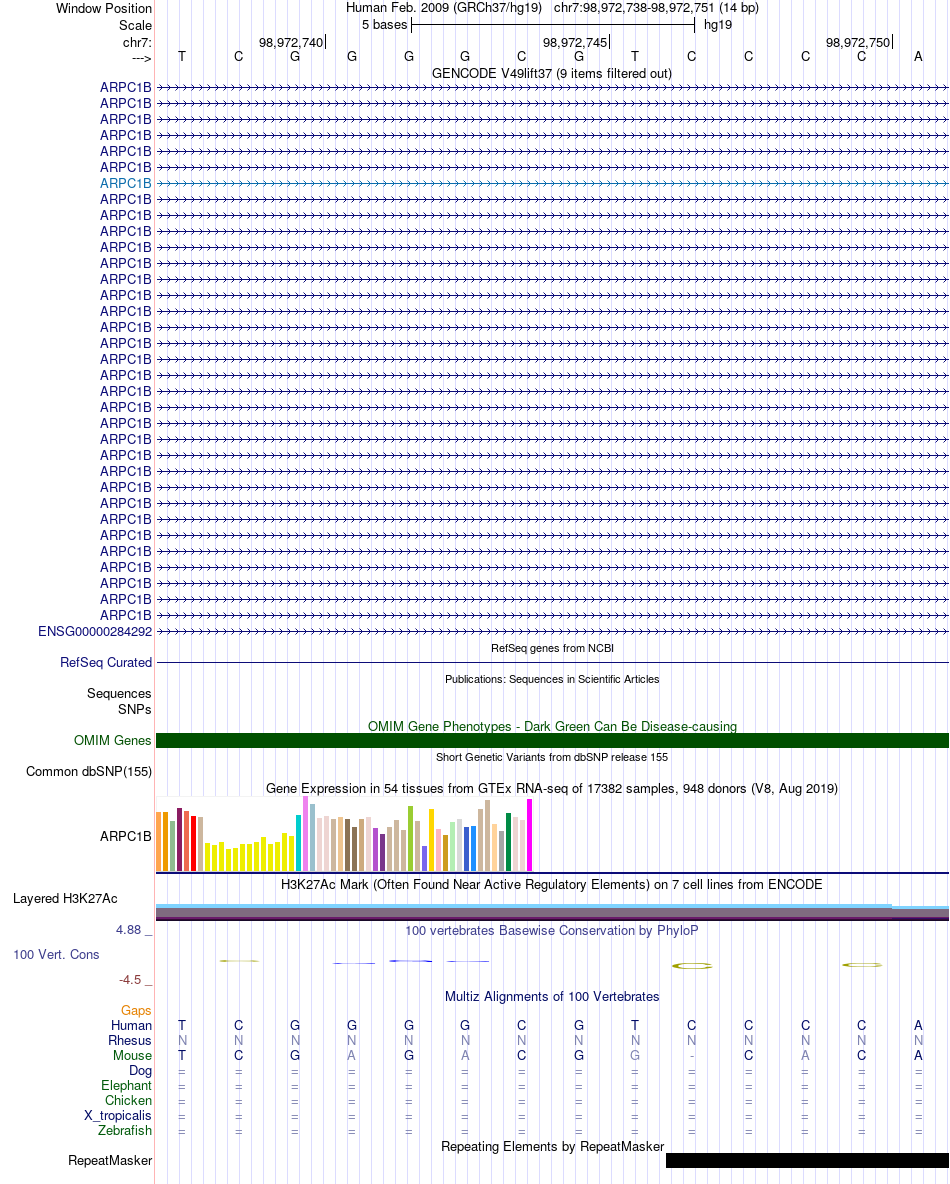Click the Elephant alignment row label

(x=126, y=1085)
